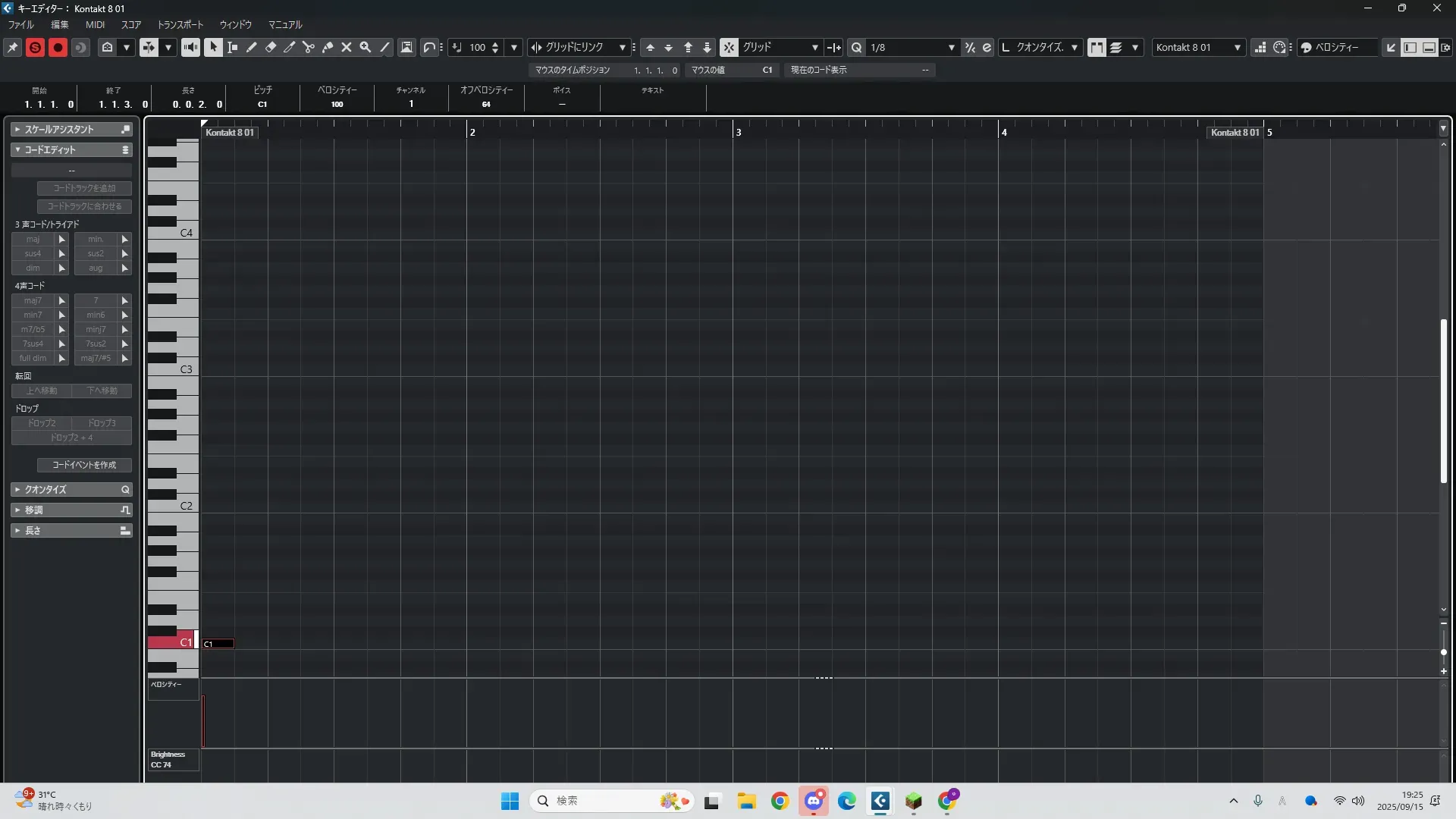Toggle the Solo Editor button
This screenshot has height=819, width=1456.
35,47
